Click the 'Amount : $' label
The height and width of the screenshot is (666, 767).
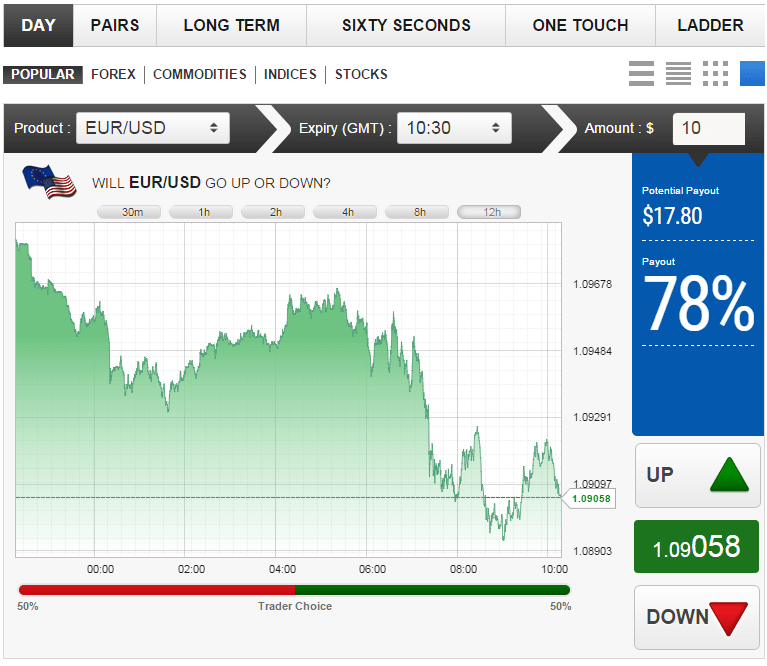click(619, 128)
